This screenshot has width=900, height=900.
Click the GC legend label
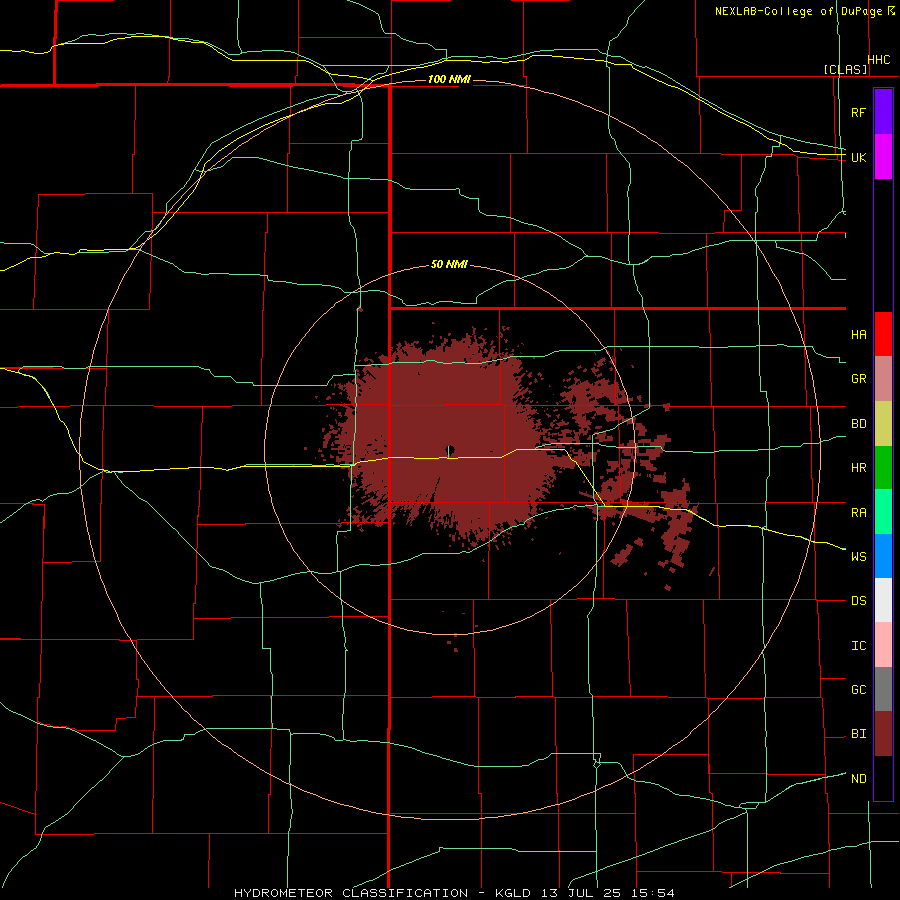(859, 690)
